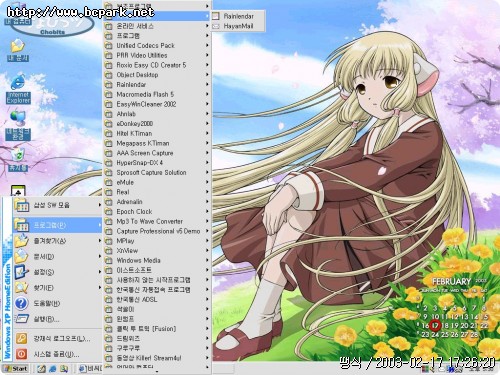Image resolution: width=500 pixels, height=375 pixels.
Task: Click the folder icon beside Epoch Clock
Action: pyautogui.click(x=109, y=212)
